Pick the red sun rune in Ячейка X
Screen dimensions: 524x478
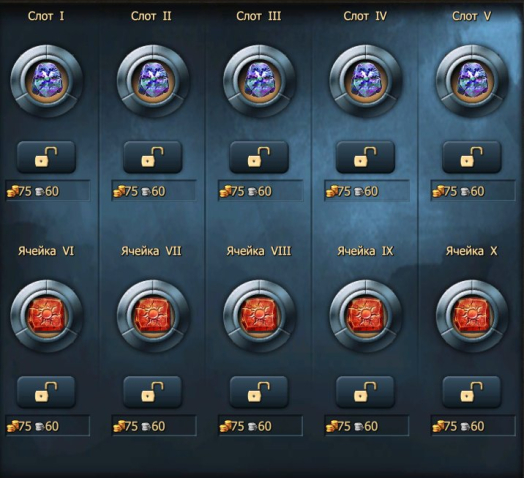[x=472, y=316]
